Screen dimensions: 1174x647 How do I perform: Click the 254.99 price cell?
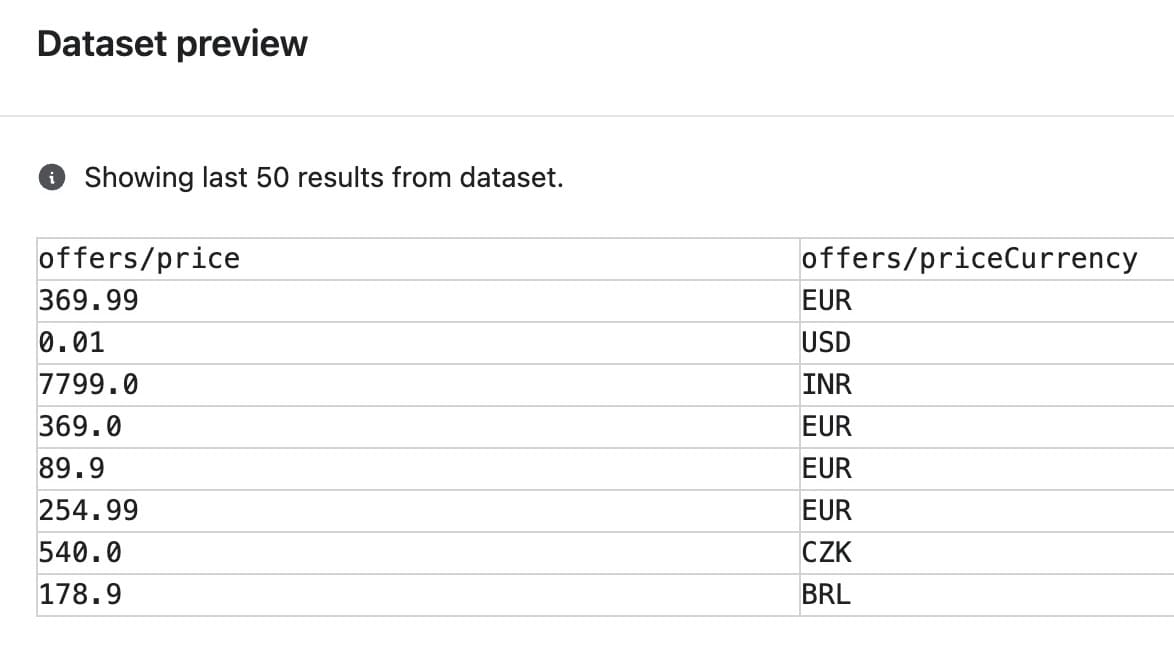418,511
